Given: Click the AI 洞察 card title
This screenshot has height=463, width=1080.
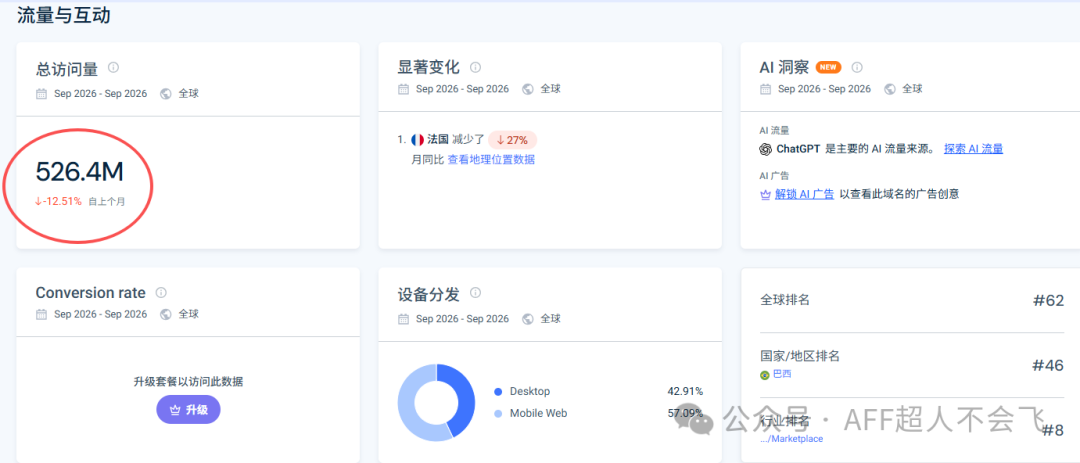Looking at the screenshot, I should click(785, 68).
